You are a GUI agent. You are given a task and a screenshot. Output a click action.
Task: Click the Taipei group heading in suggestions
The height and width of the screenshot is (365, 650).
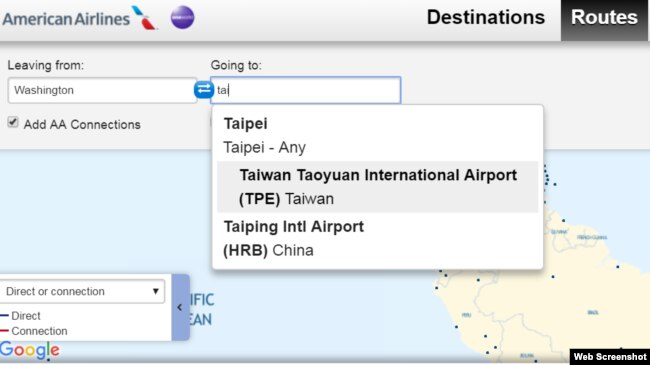pos(245,124)
